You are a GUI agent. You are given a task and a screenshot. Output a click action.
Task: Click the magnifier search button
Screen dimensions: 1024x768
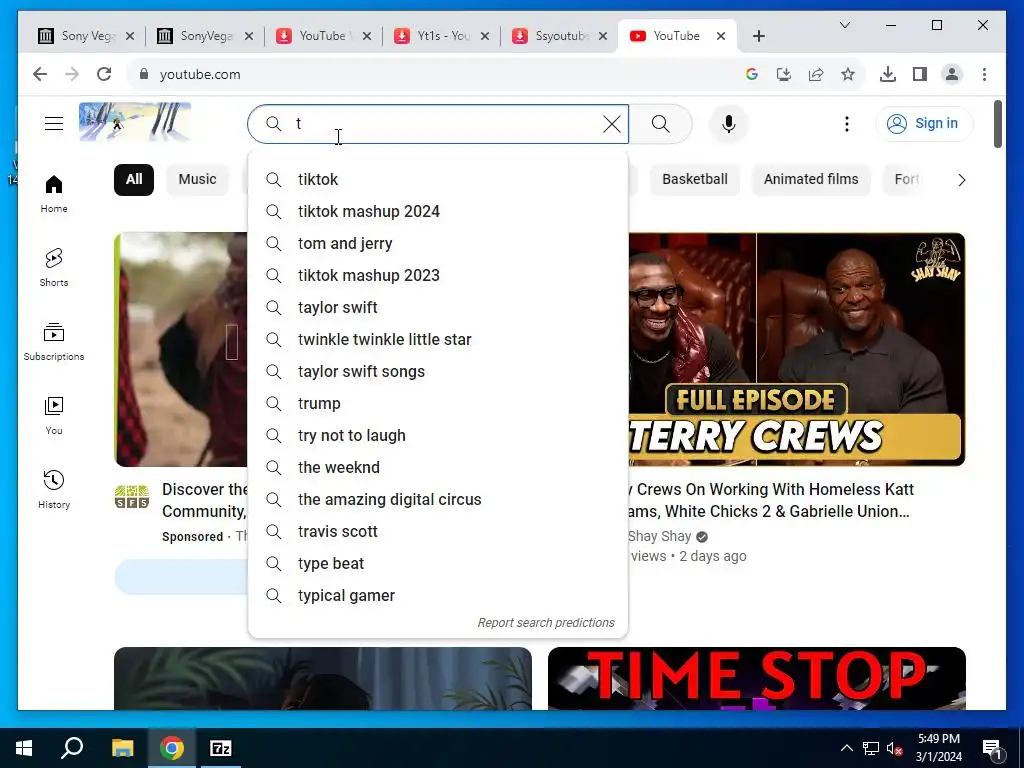[660, 123]
